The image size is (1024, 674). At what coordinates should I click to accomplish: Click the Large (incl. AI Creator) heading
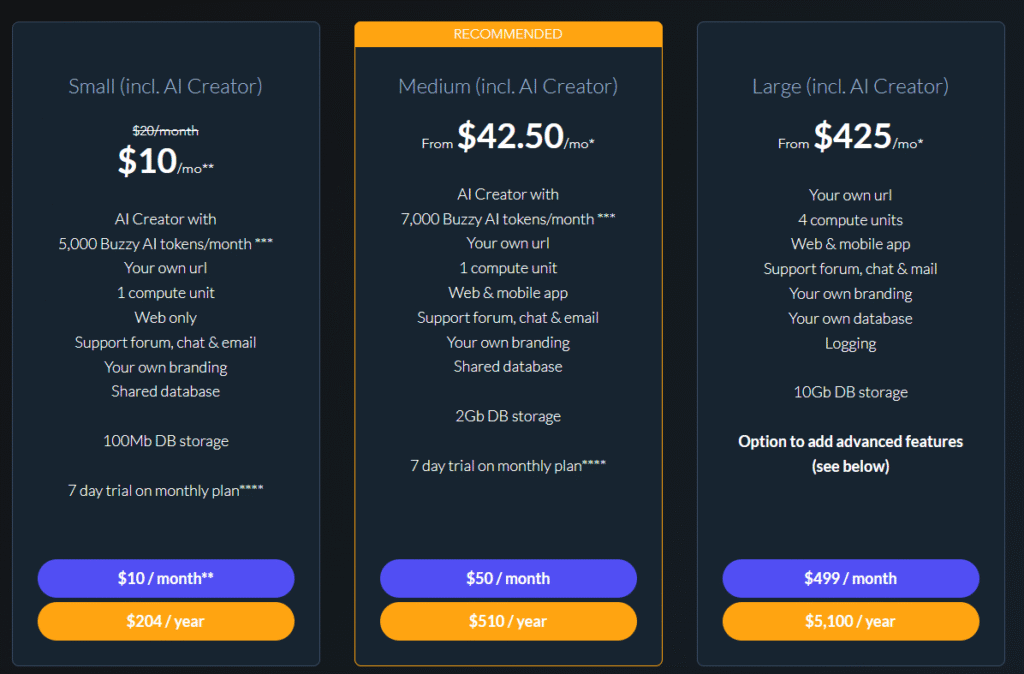(x=850, y=87)
